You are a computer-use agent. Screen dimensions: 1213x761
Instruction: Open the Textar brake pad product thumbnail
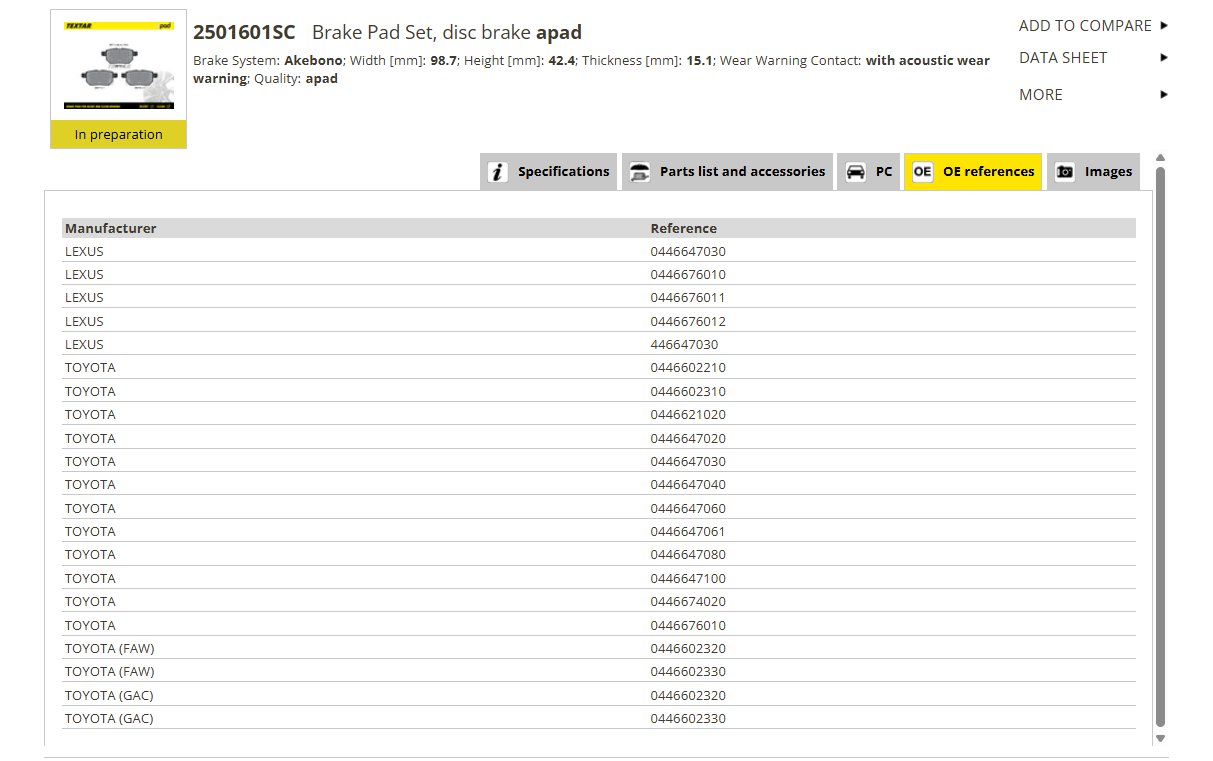119,66
